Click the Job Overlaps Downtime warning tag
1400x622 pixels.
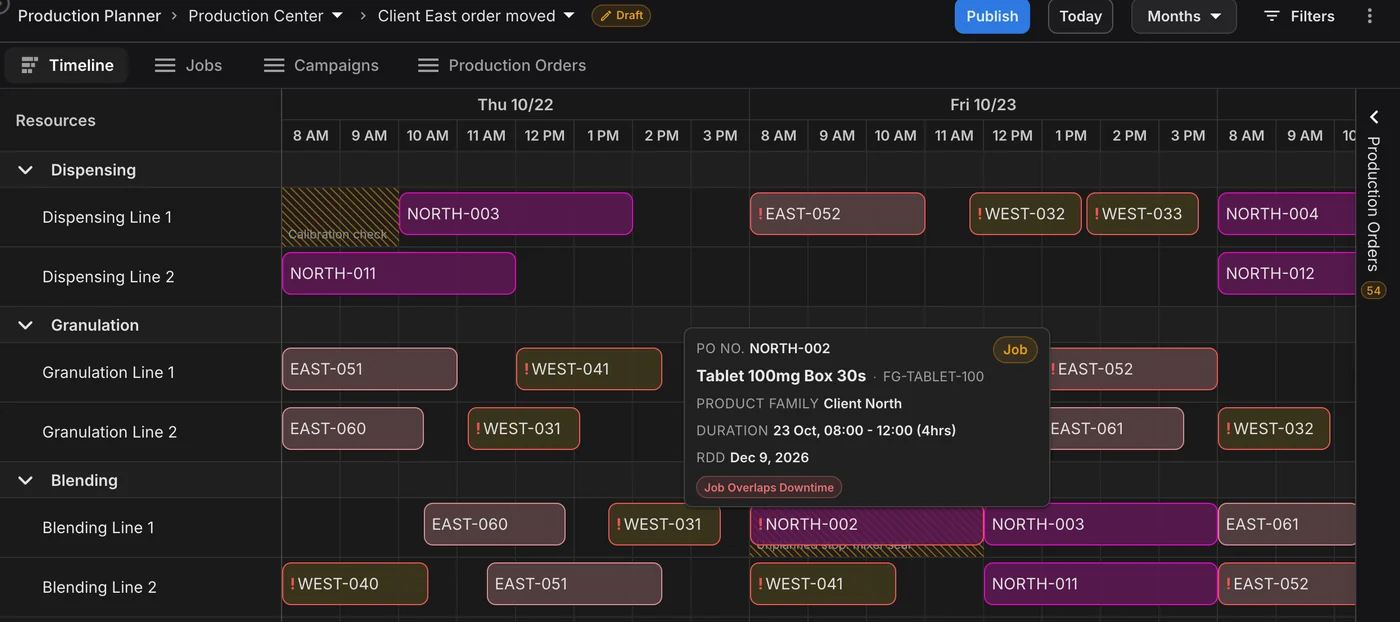(x=769, y=488)
